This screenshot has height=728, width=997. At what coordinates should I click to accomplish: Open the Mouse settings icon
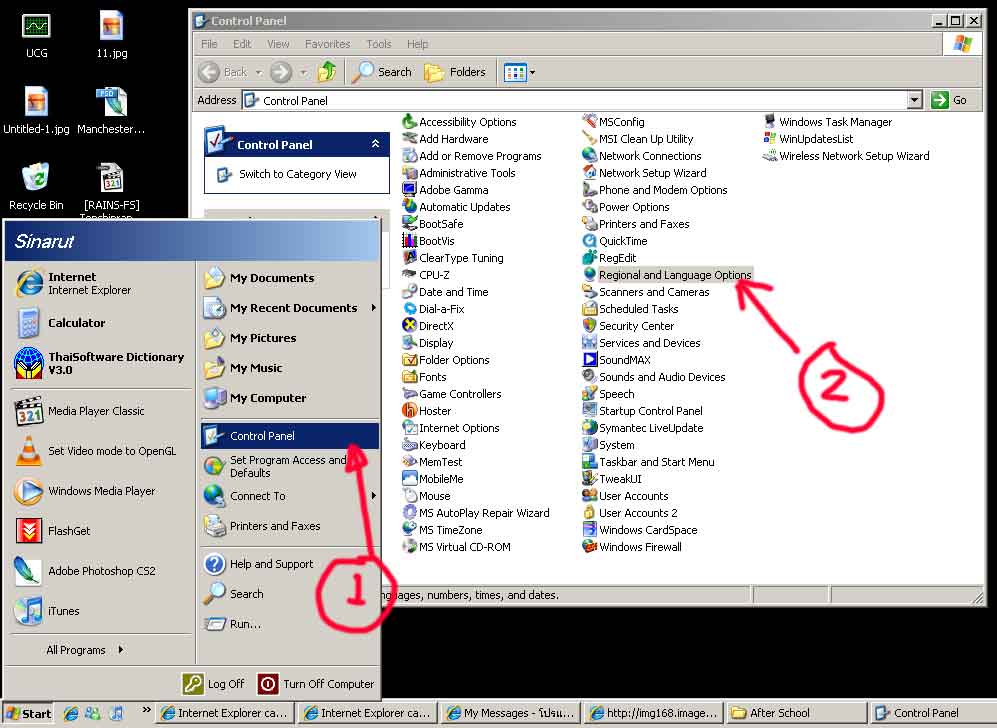click(427, 496)
